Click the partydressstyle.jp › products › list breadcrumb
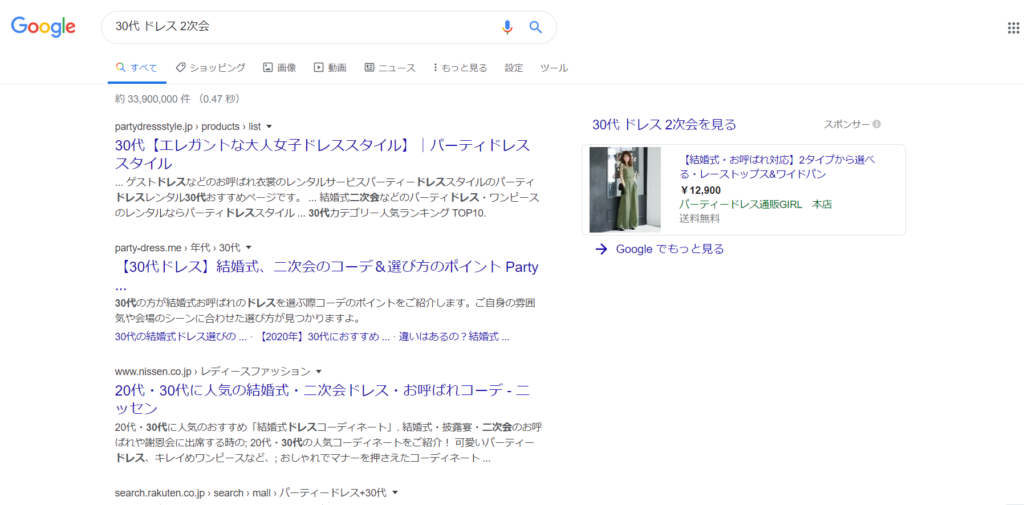Image resolution: width=1024 pixels, height=505 pixels. click(x=187, y=126)
